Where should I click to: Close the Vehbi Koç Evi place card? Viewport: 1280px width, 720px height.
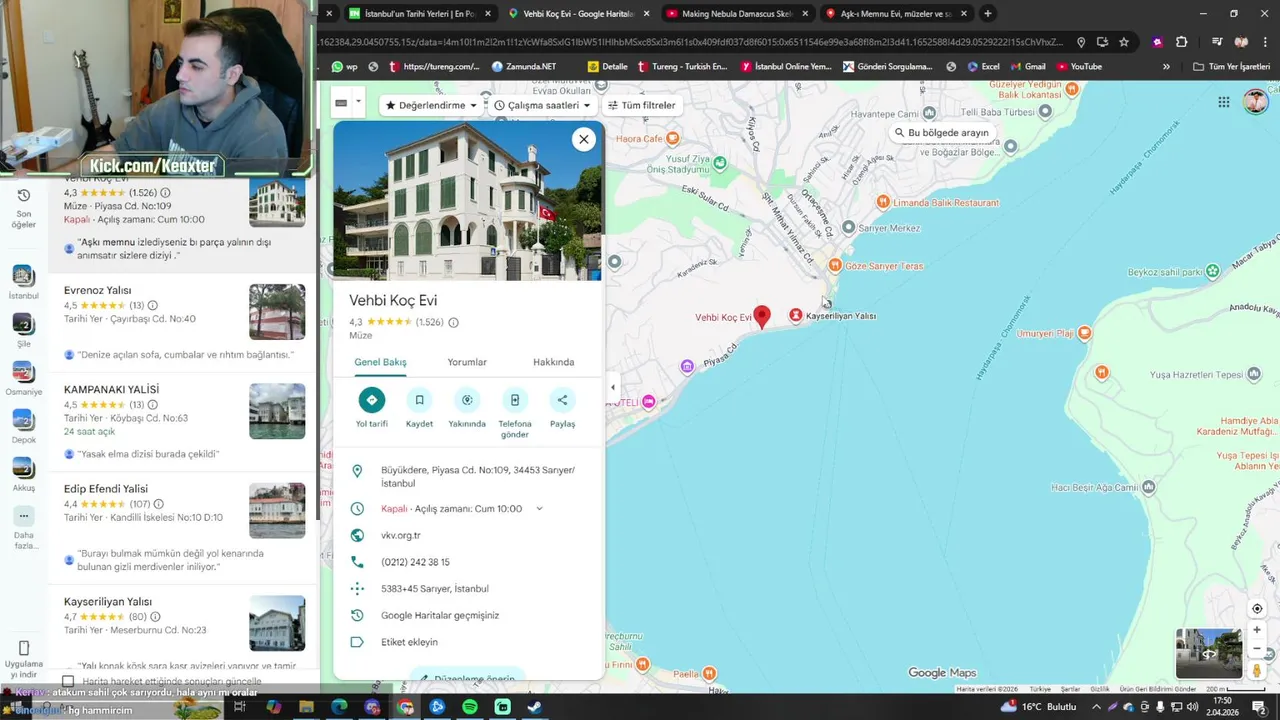click(x=584, y=139)
